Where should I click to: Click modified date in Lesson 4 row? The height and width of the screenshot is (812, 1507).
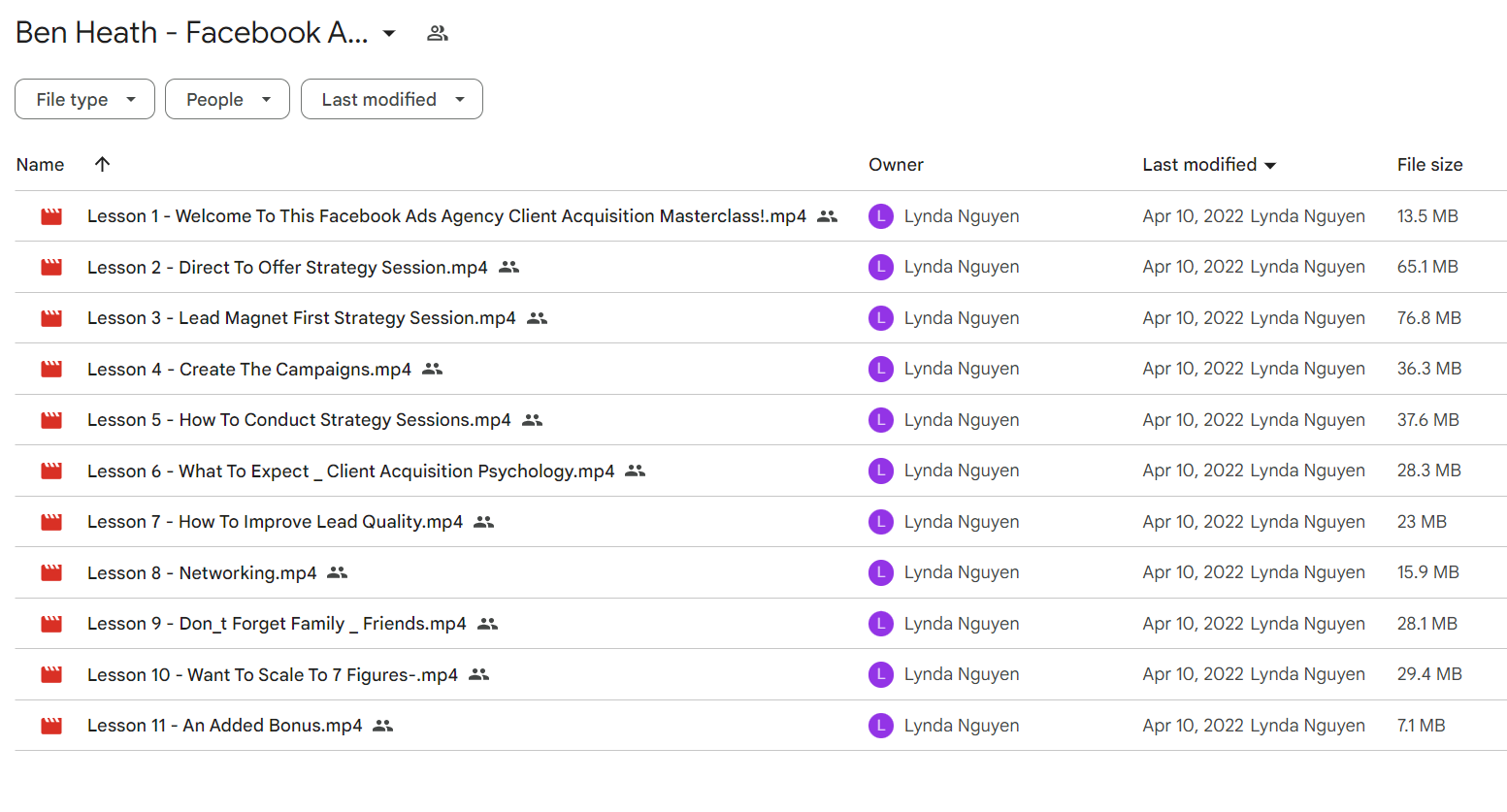coord(1193,369)
